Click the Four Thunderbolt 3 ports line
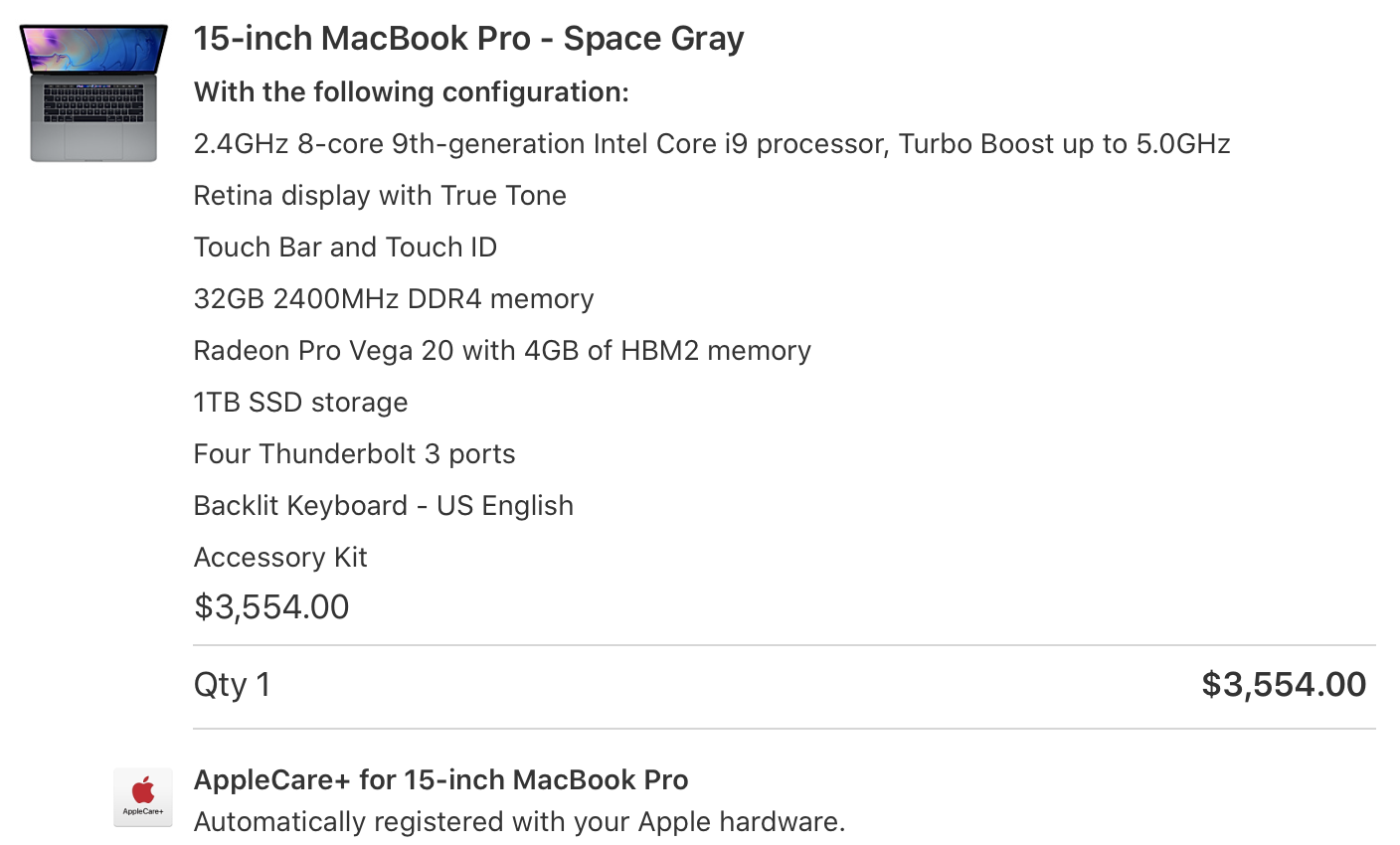 pos(354,454)
